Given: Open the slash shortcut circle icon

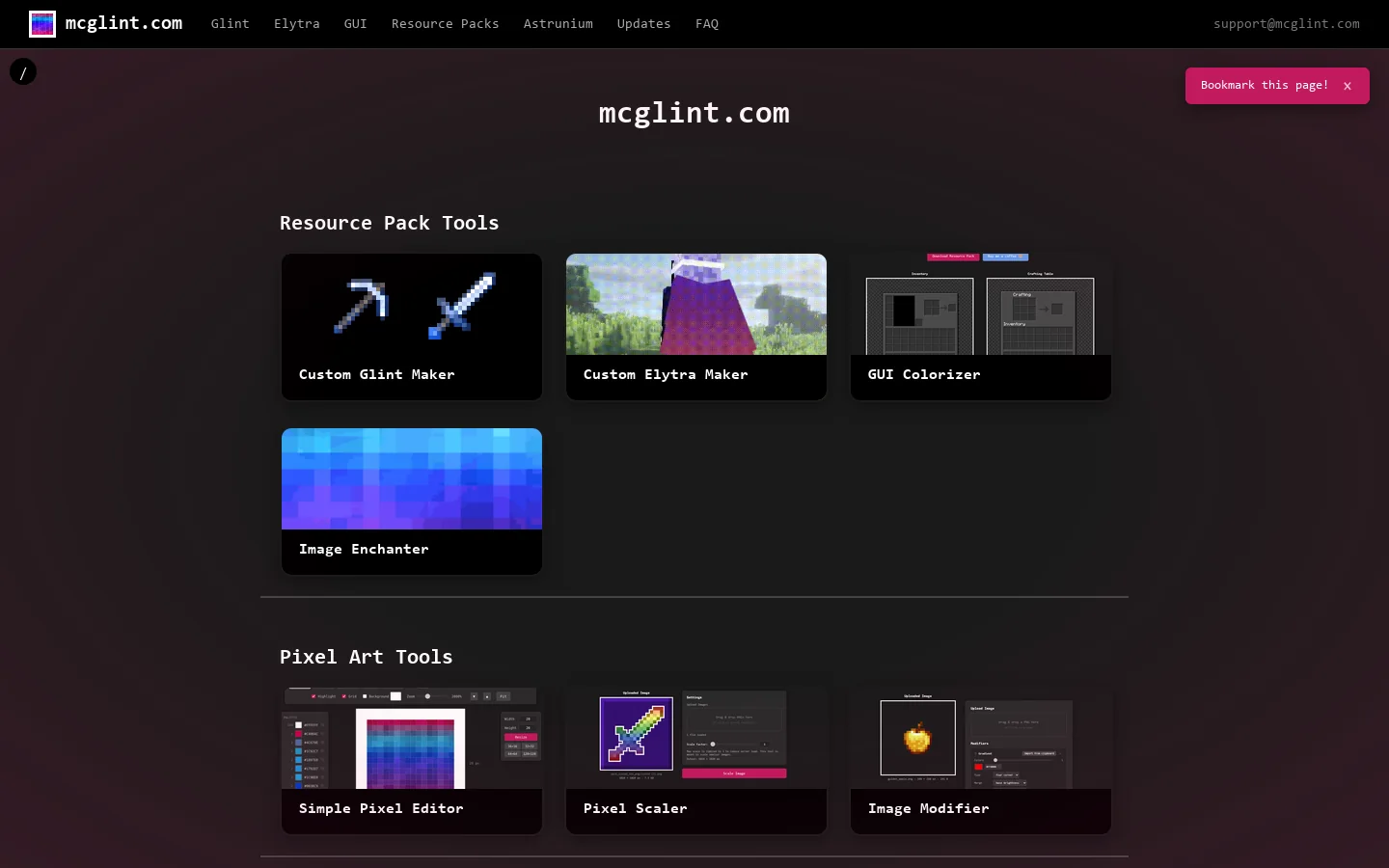Looking at the screenshot, I should [x=23, y=71].
